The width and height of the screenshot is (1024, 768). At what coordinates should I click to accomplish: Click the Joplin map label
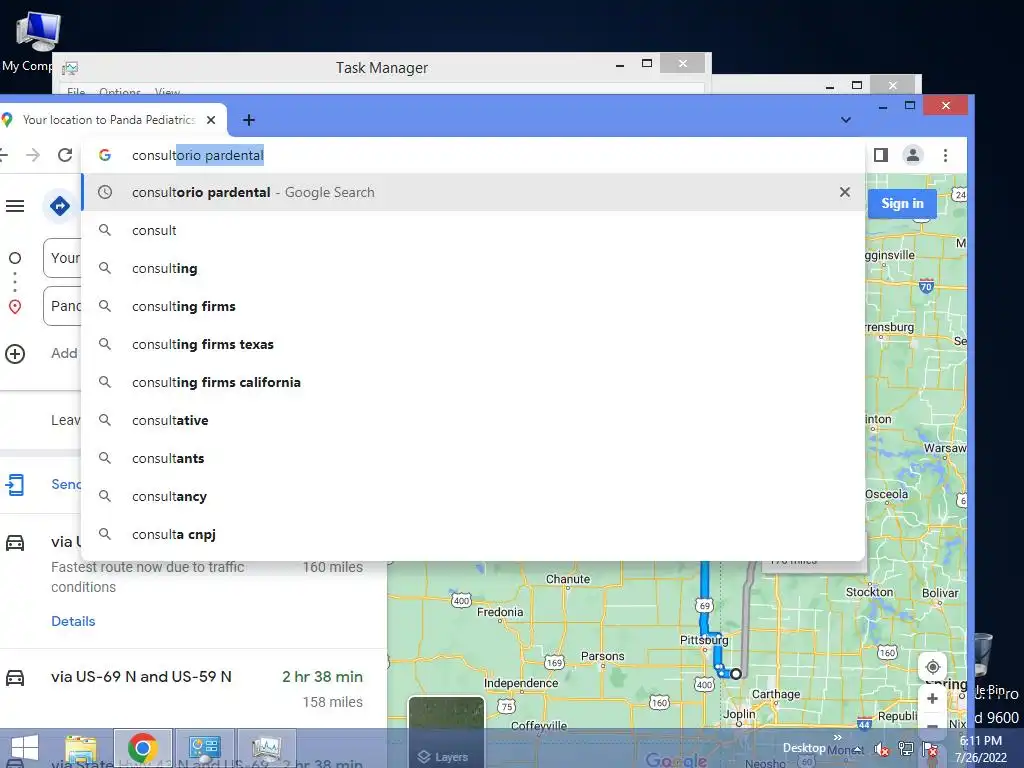coord(739,714)
